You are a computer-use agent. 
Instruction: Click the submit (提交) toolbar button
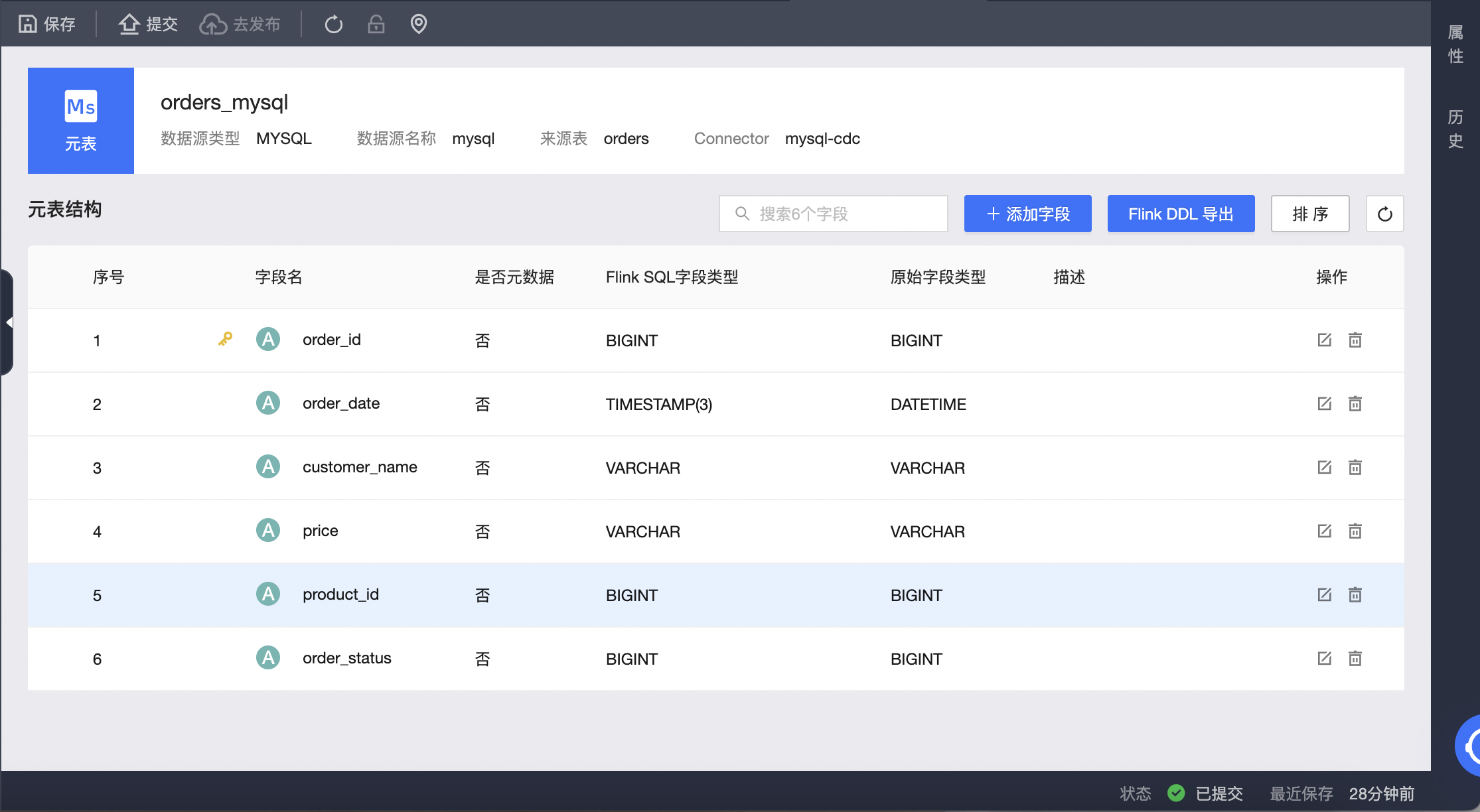[x=148, y=25]
